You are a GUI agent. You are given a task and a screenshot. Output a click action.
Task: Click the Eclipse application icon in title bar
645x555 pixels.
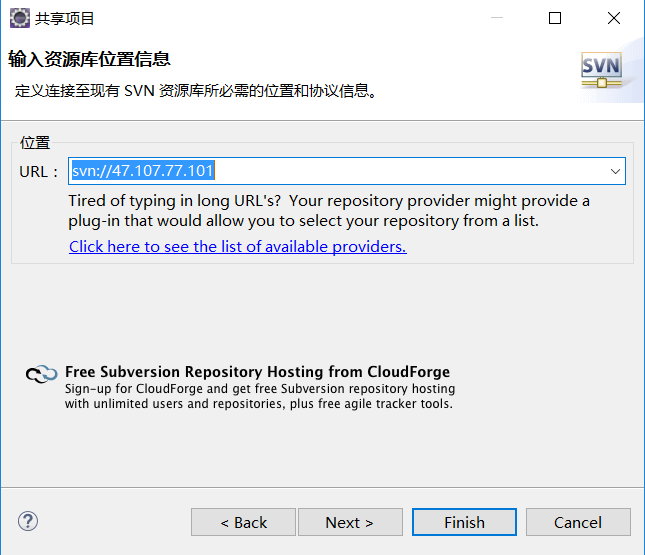click(20, 18)
